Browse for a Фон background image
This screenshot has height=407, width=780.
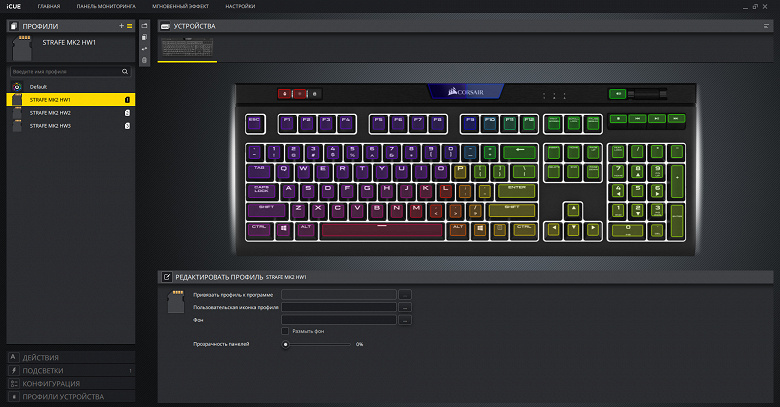pyautogui.click(x=405, y=320)
